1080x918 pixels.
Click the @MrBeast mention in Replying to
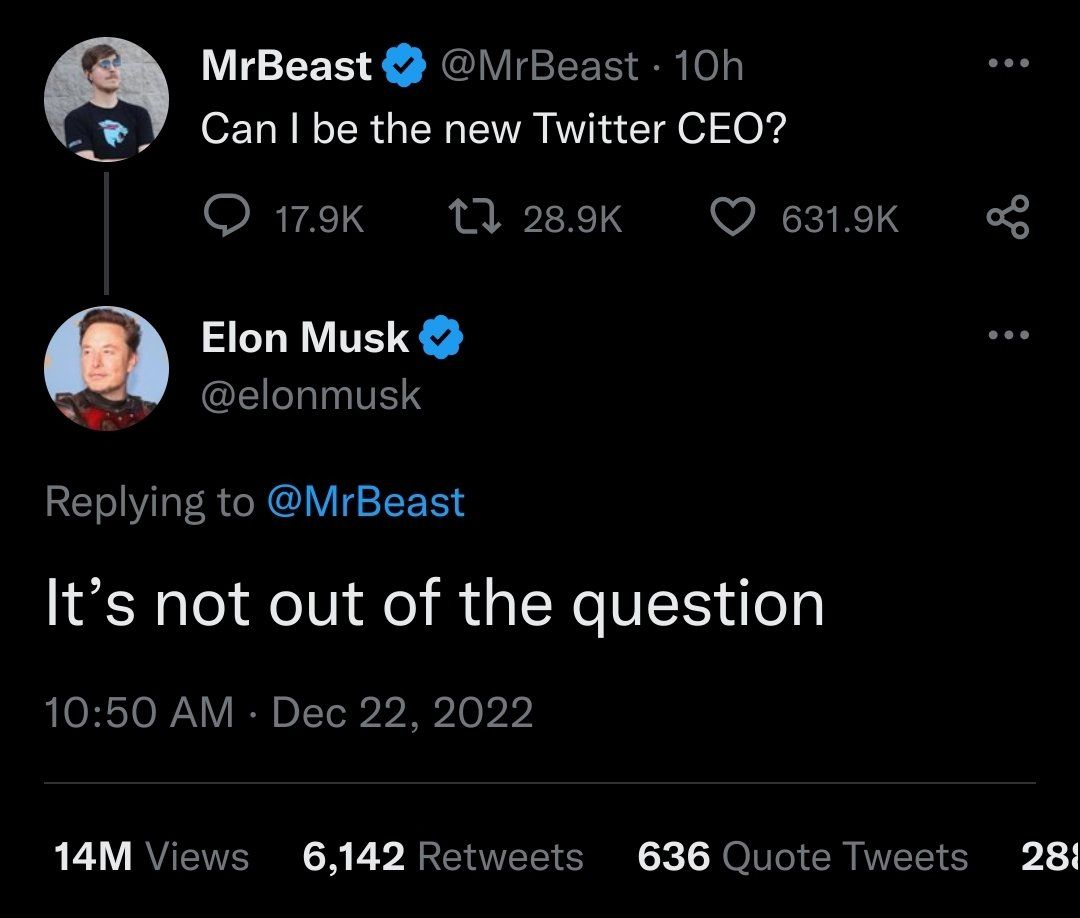pyautogui.click(x=365, y=501)
